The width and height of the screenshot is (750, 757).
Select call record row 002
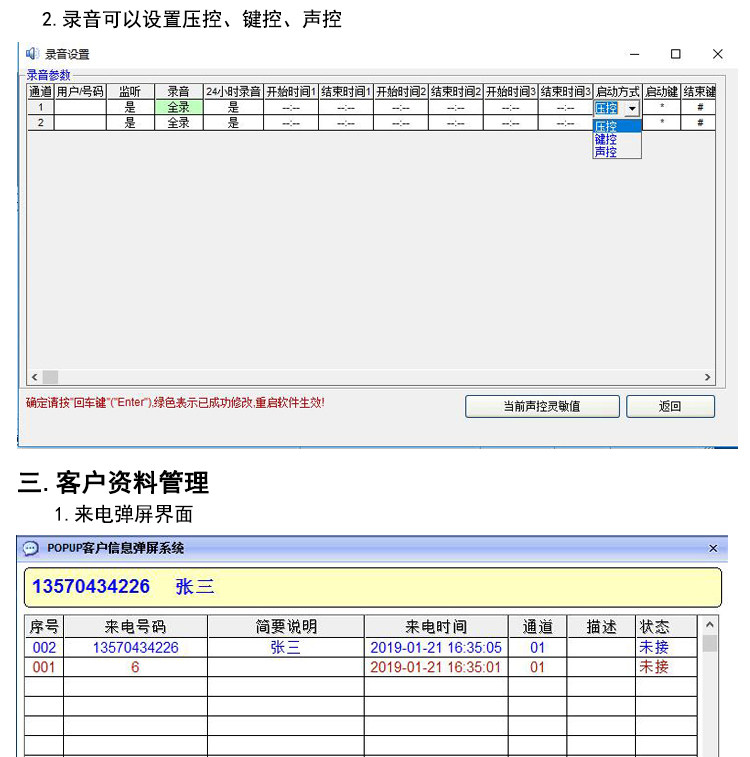[361, 647]
